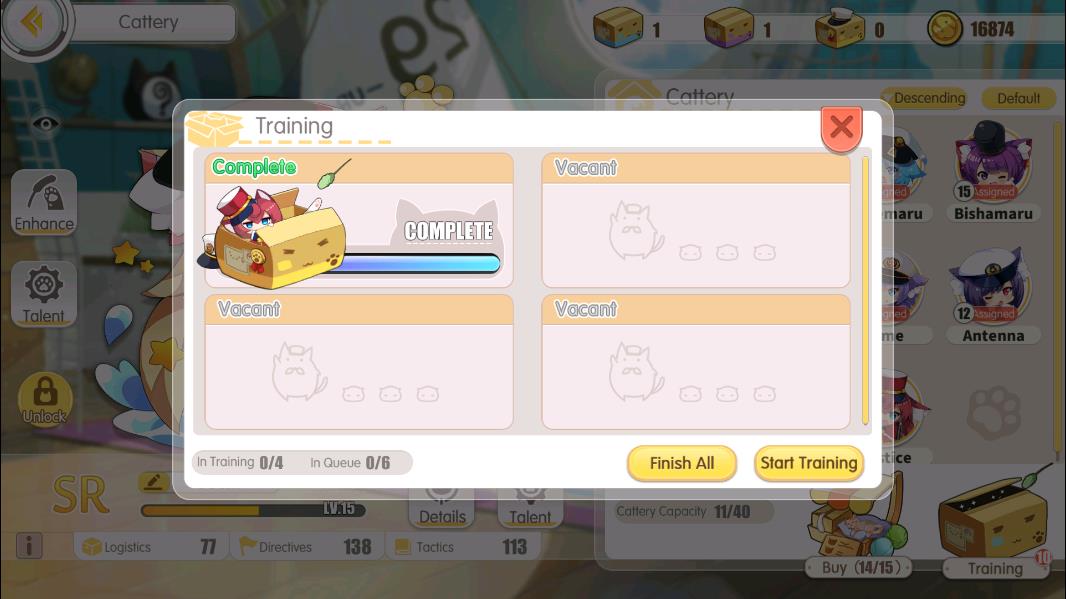This screenshot has width=1066, height=599.
Task: Click the Finish All button
Action: coord(681,463)
